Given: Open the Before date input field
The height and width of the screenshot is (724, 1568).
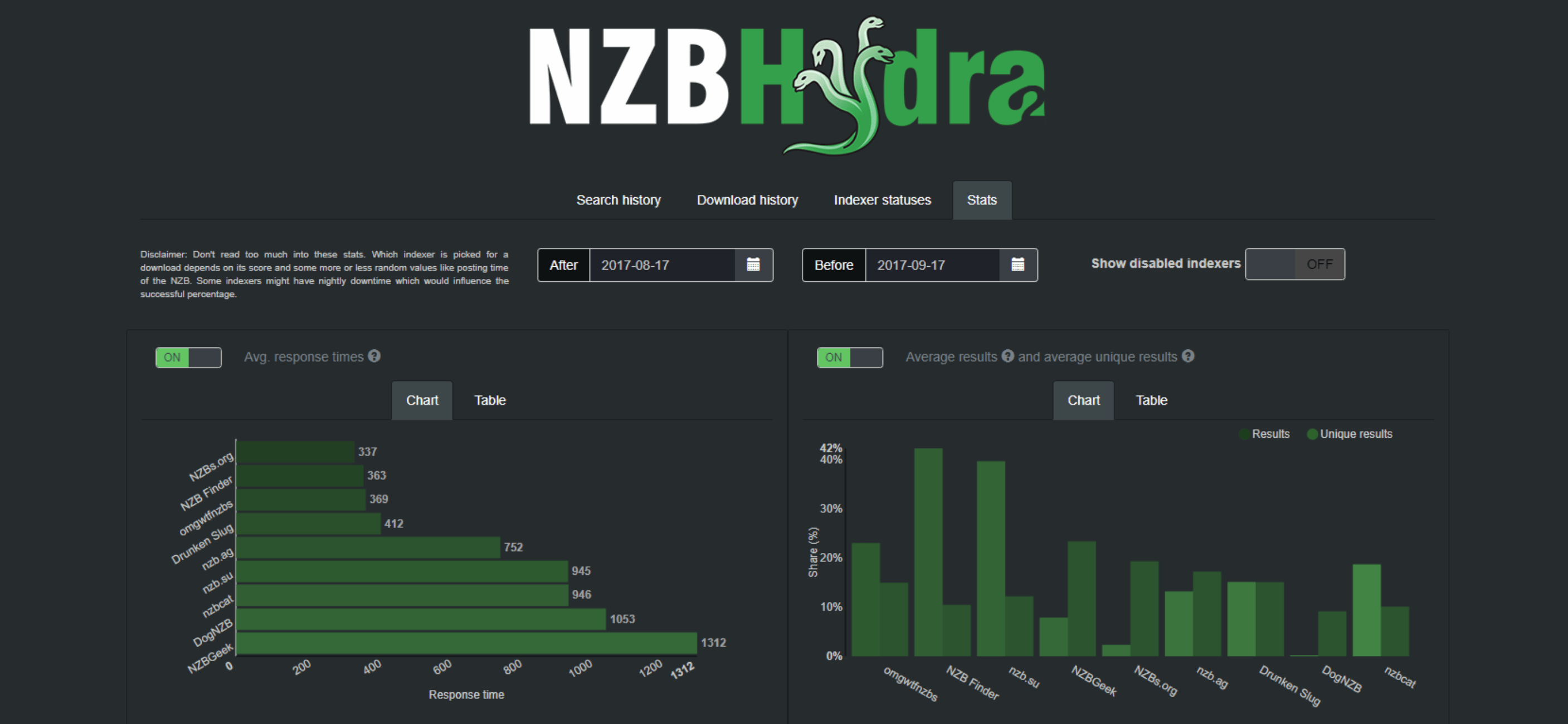Looking at the screenshot, I should 931,265.
